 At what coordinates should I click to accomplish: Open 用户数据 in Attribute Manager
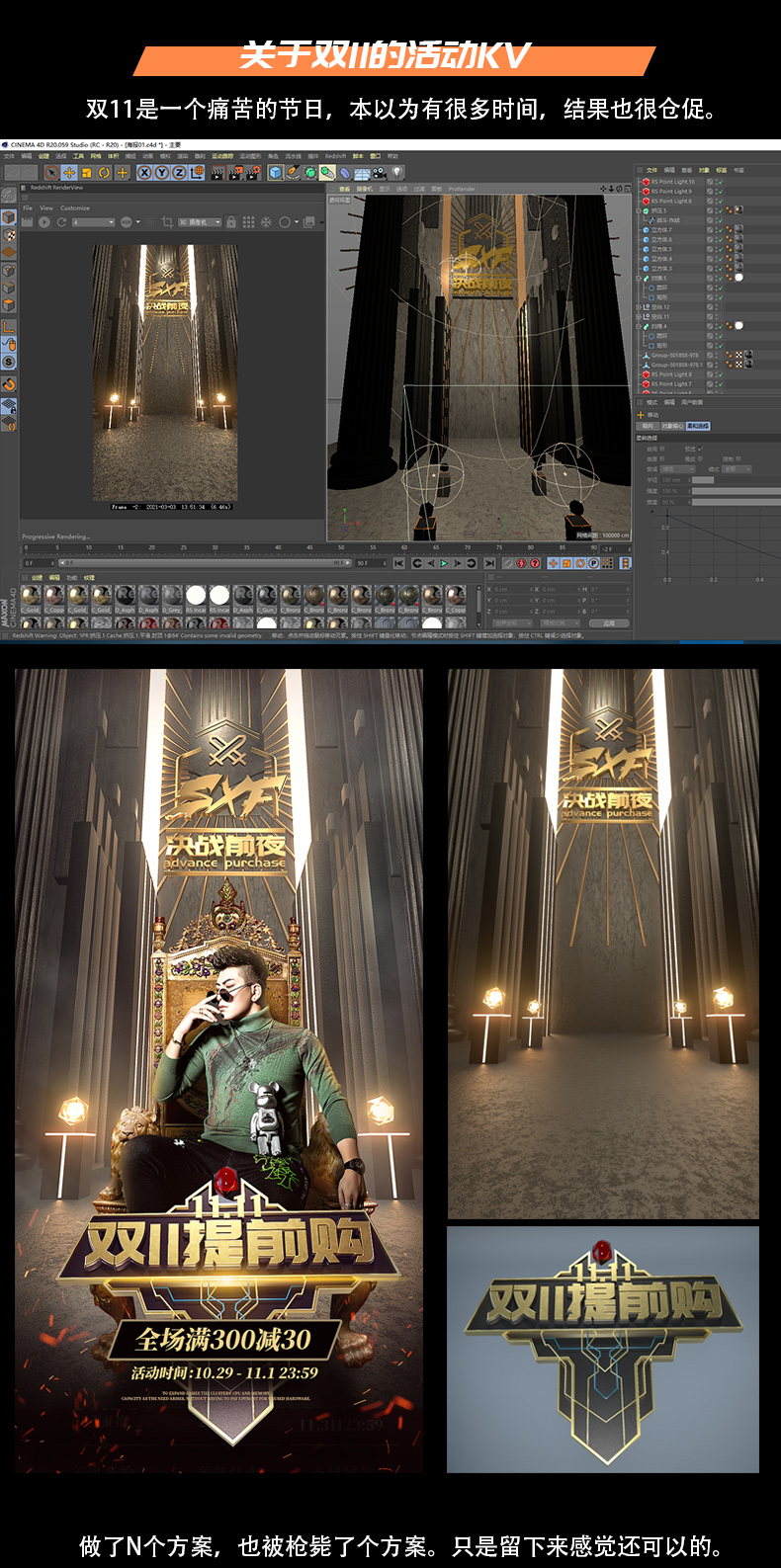(x=692, y=402)
